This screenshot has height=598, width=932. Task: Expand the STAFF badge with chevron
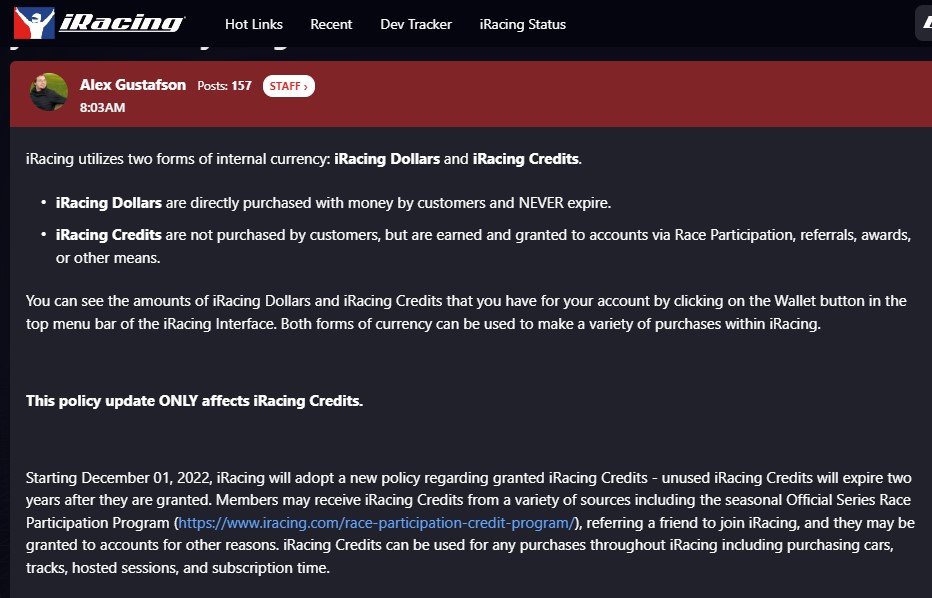coord(289,86)
